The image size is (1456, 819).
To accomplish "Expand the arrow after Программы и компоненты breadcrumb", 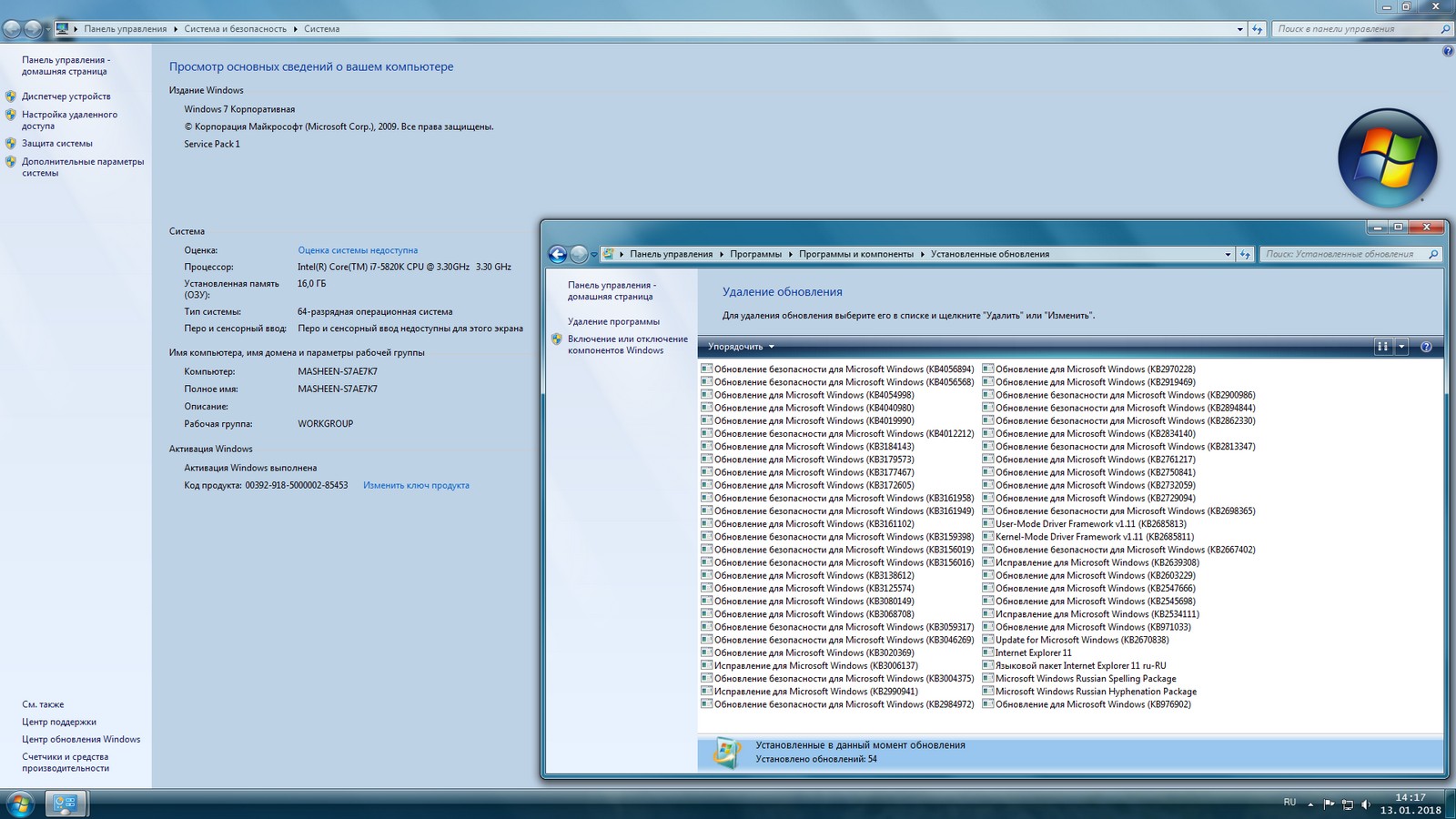I will click(x=922, y=255).
